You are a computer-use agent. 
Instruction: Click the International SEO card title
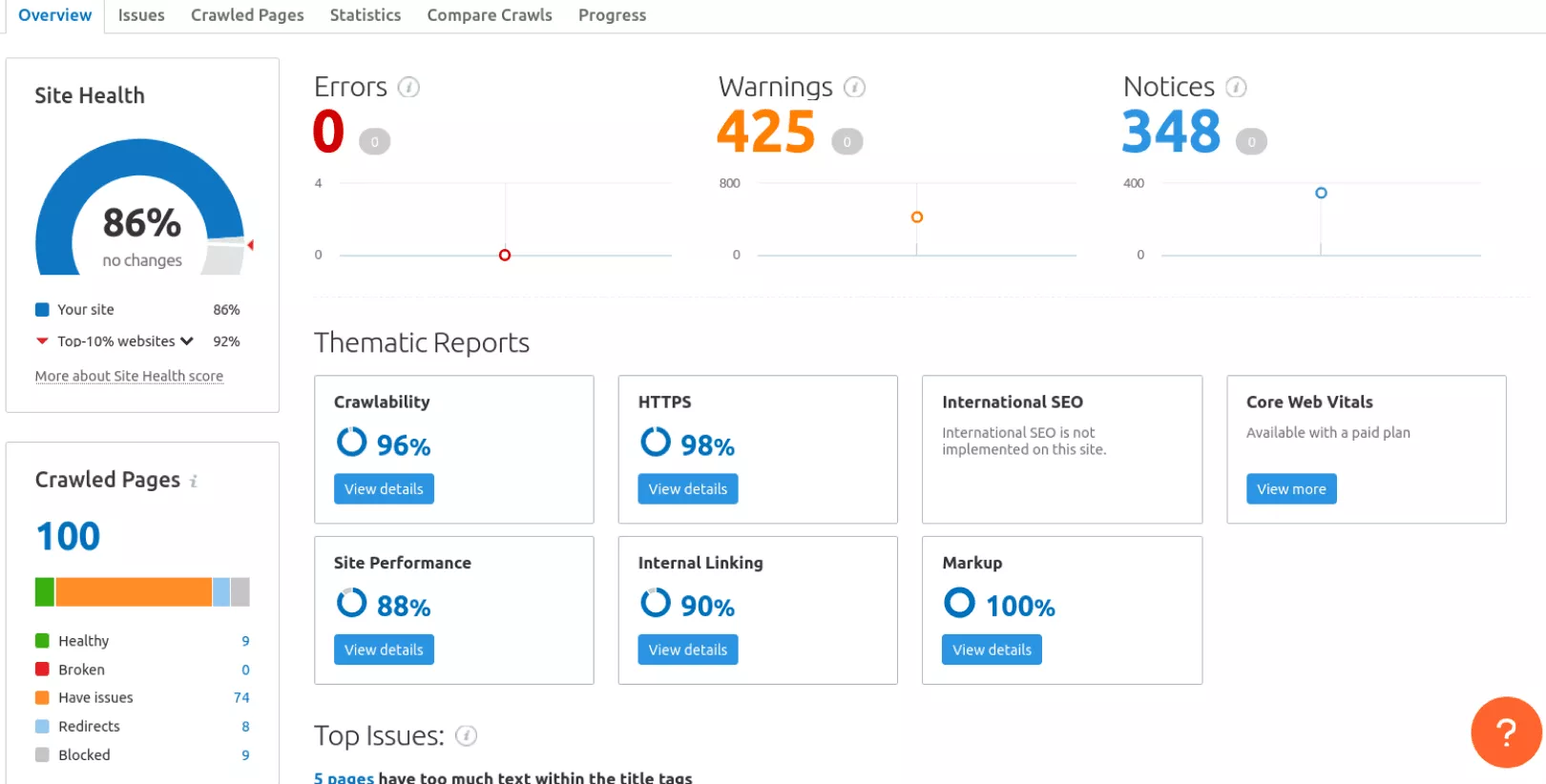point(1013,402)
